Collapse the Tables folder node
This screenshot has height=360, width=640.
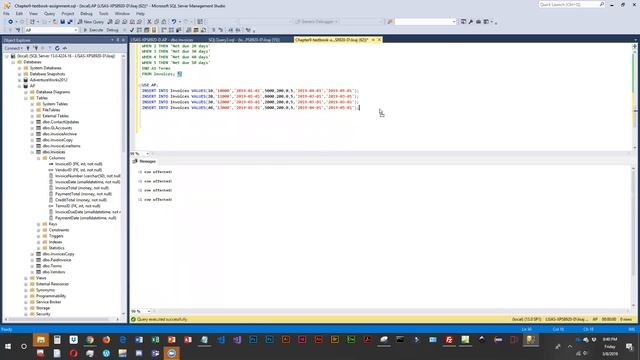click(x=26, y=98)
